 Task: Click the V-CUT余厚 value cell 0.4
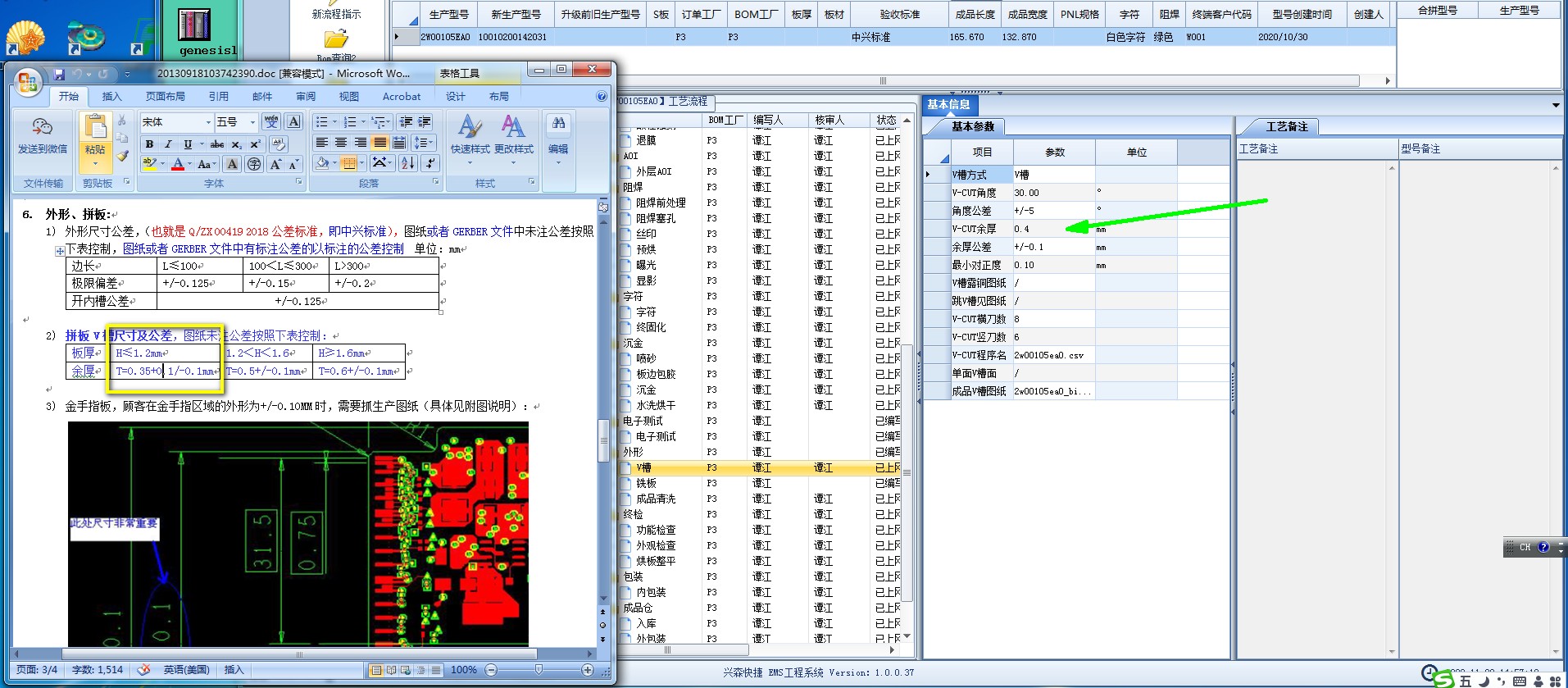click(x=1053, y=229)
